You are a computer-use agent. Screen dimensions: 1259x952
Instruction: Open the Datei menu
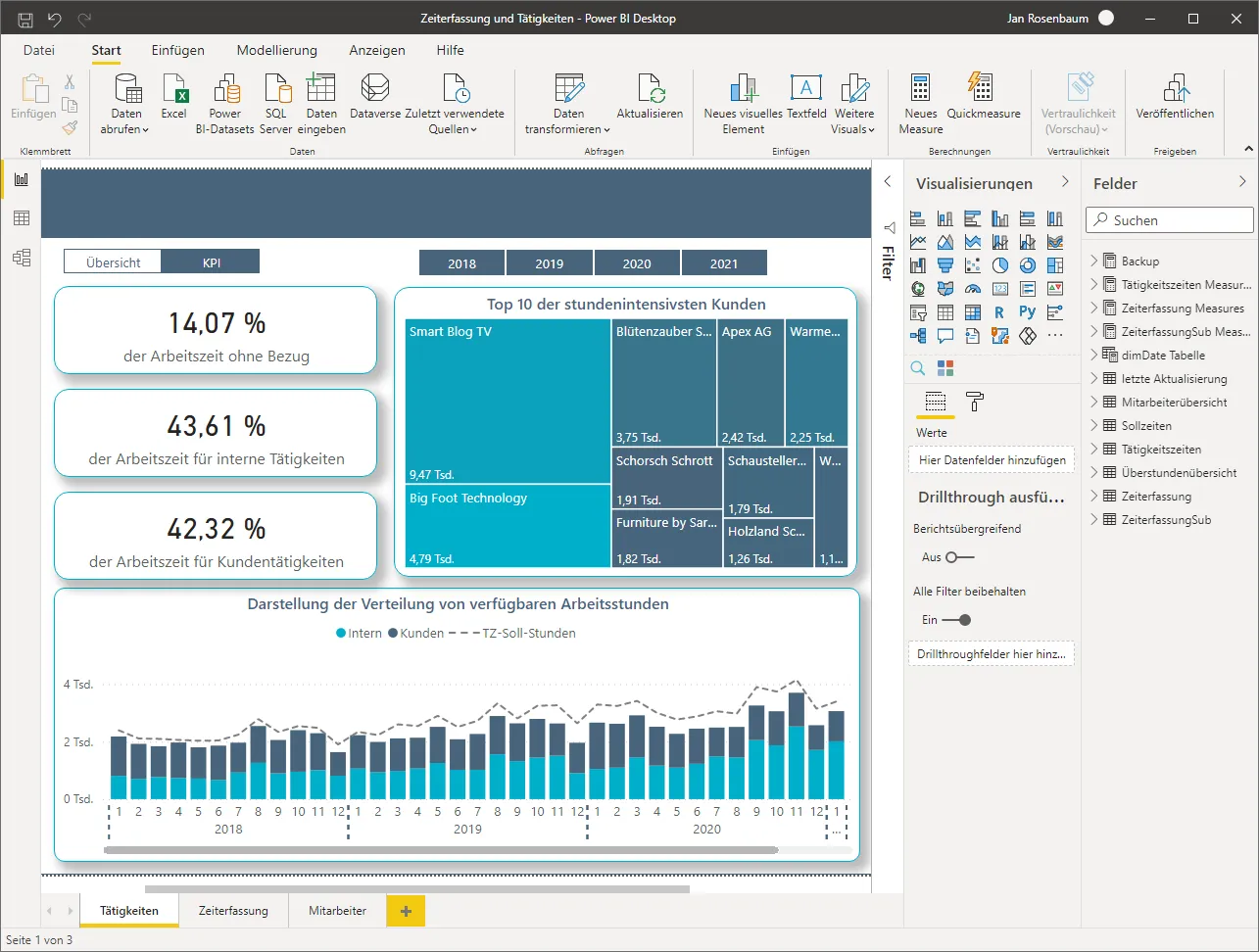pyautogui.click(x=39, y=50)
